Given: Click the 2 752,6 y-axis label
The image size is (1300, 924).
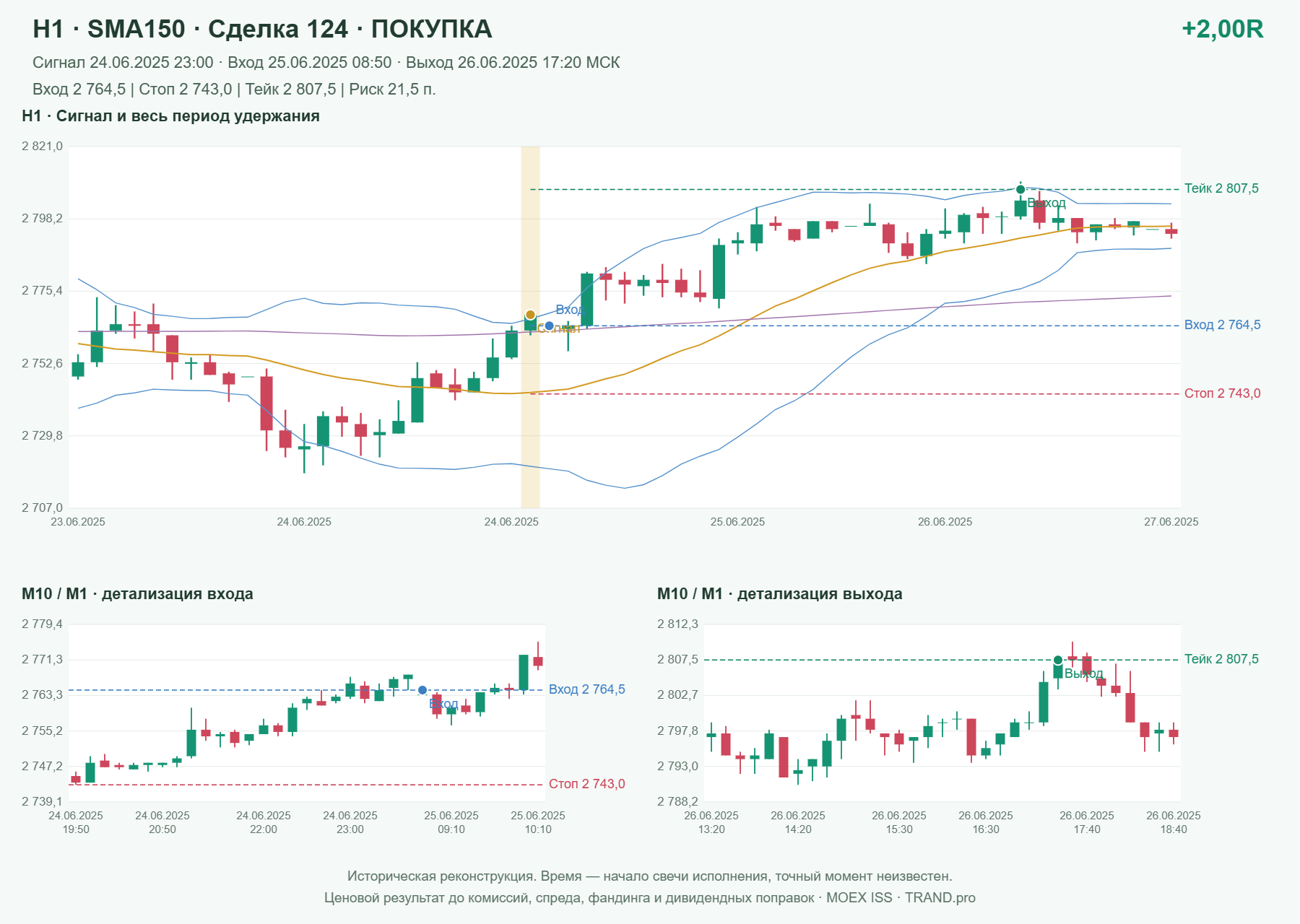Looking at the screenshot, I should [42, 364].
